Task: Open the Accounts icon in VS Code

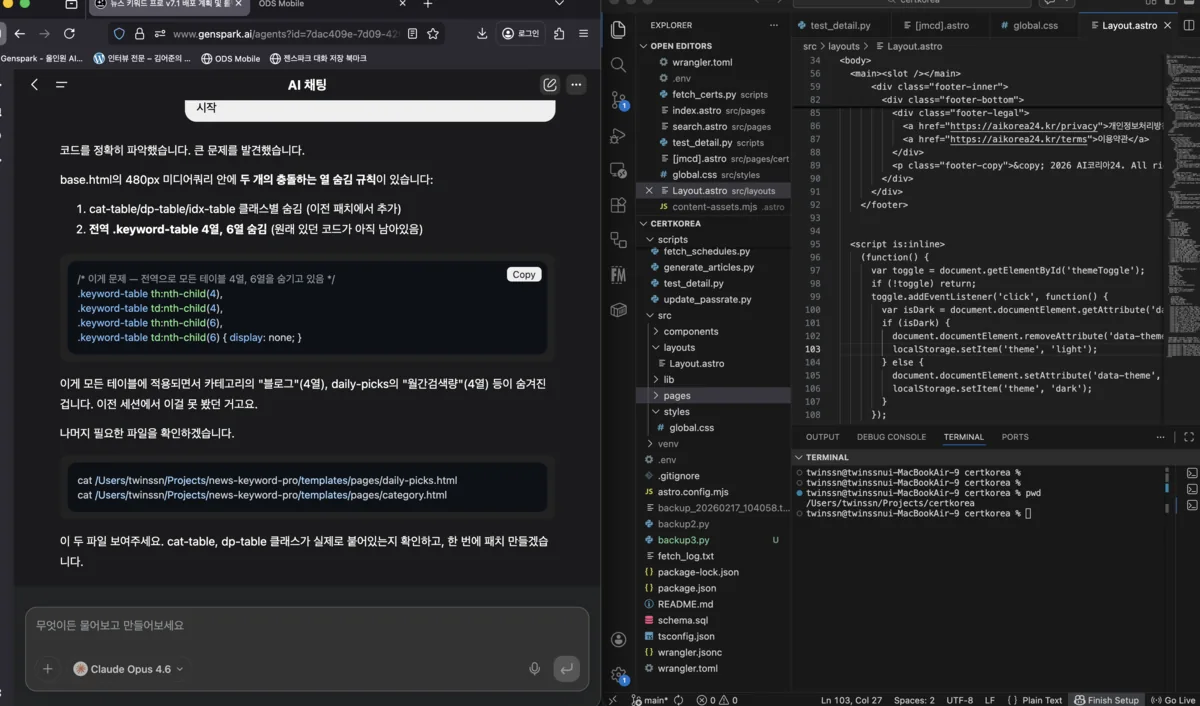Action: click(618, 640)
